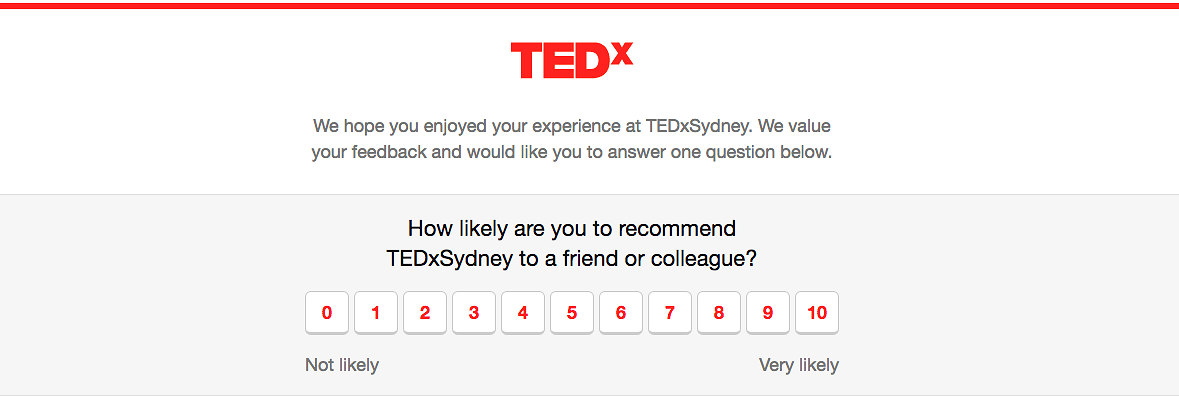The image size is (1179, 401).
Task: Select rating 0 on the scale
Action: (x=327, y=313)
